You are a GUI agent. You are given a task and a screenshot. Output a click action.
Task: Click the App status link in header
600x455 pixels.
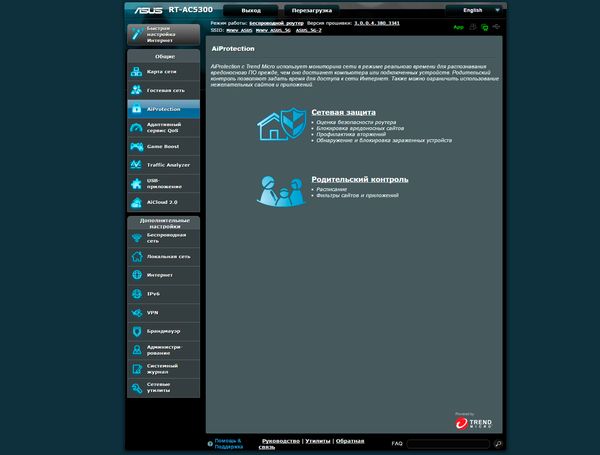(x=458, y=27)
